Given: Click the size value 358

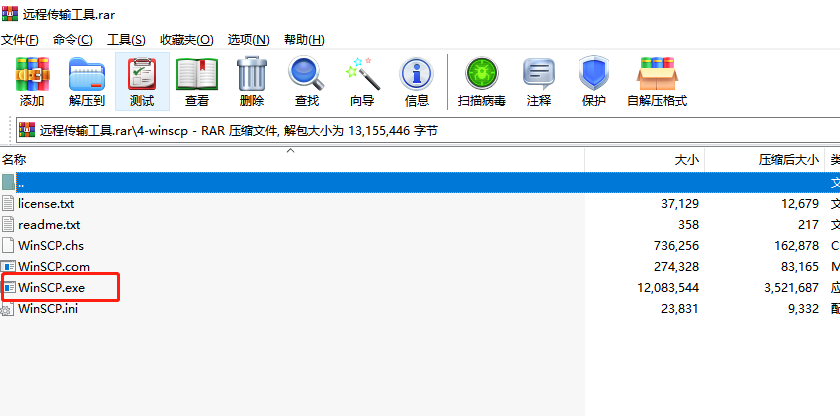Looking at the screenshot, I should point(688,224).
